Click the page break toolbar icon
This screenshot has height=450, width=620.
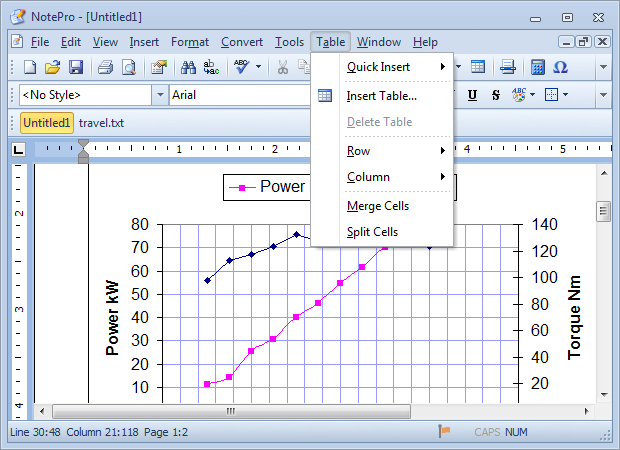point(508,67)
